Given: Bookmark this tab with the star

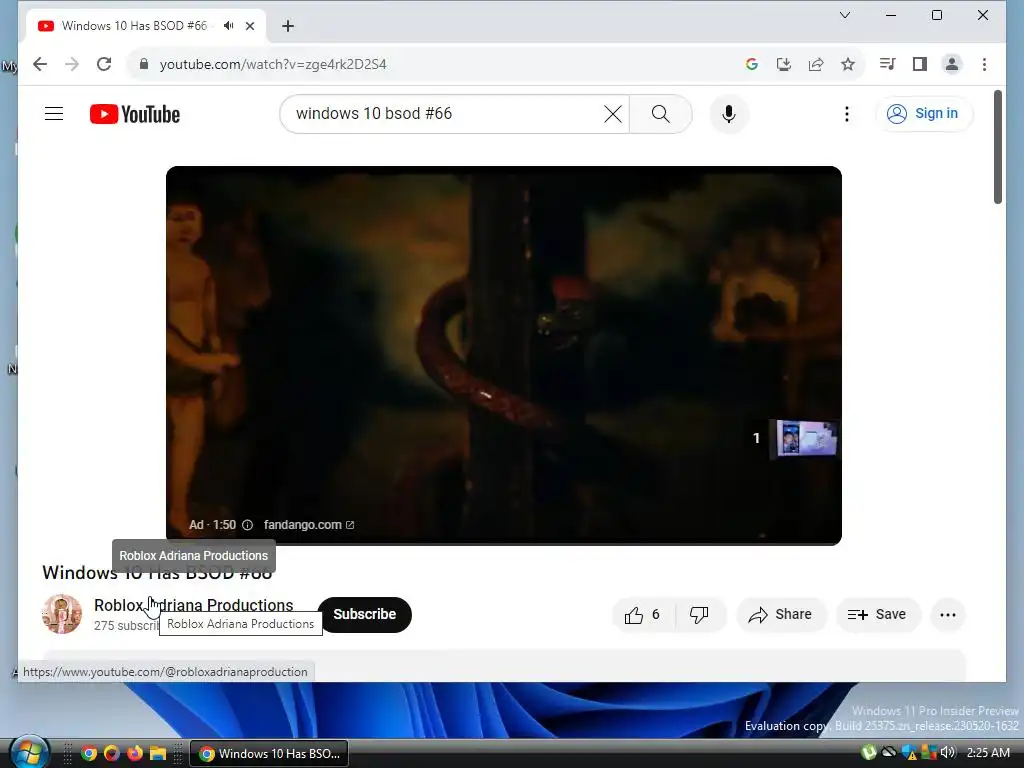Looking at the screenshot, I should 848,64.
